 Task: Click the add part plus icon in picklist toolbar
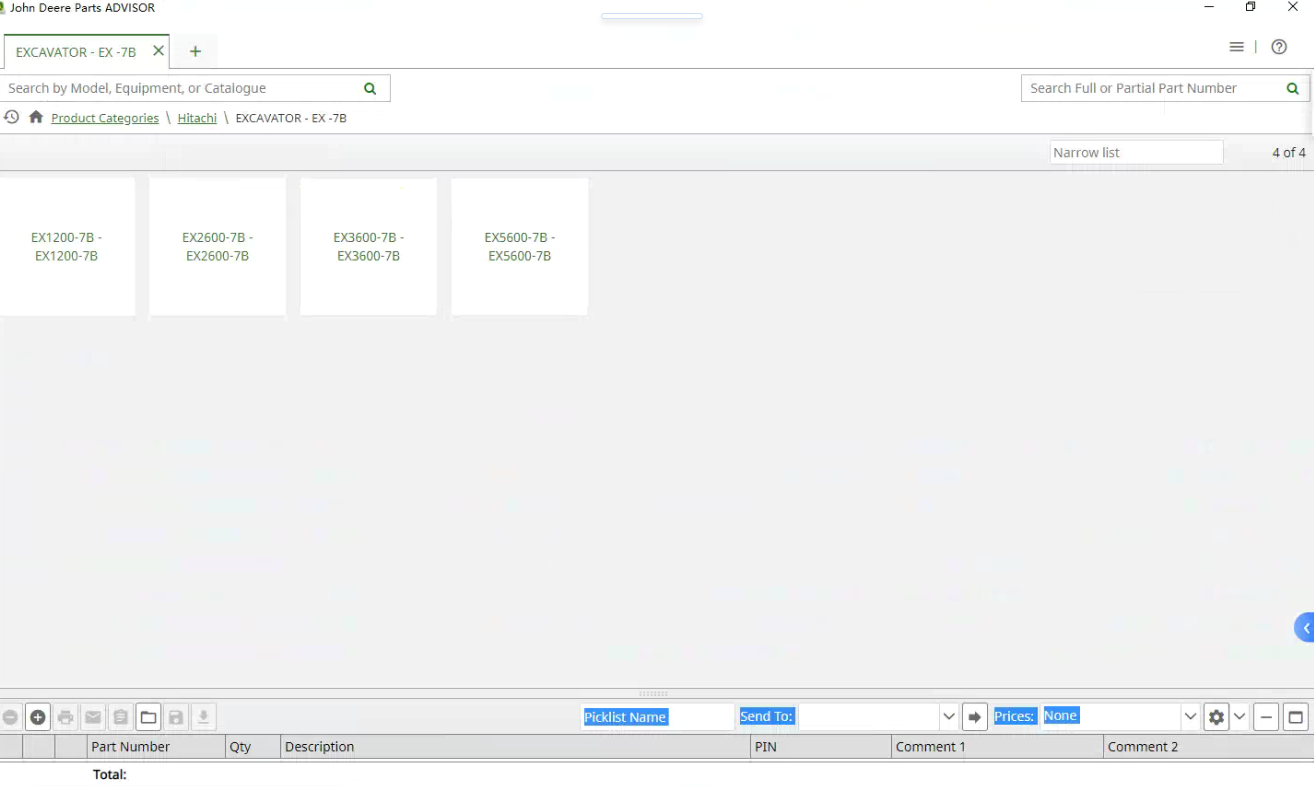[x=38, y=717]
